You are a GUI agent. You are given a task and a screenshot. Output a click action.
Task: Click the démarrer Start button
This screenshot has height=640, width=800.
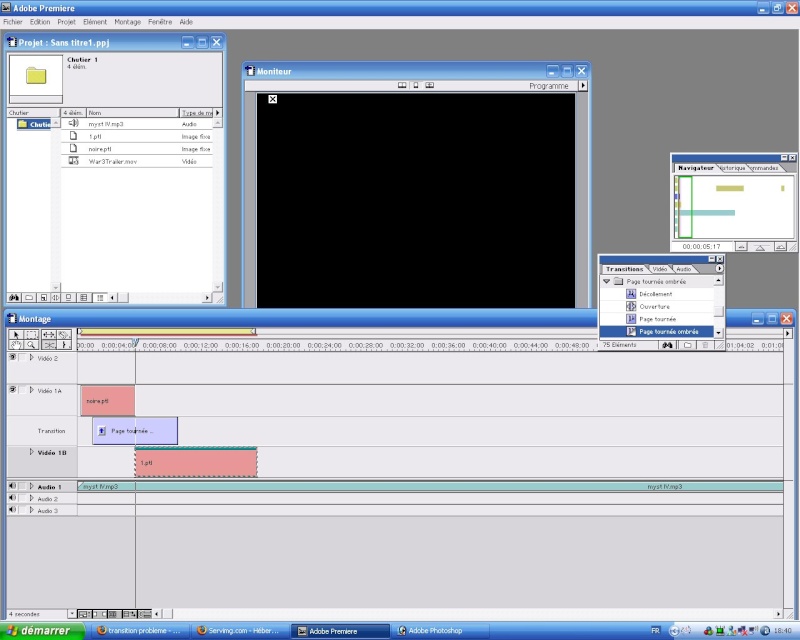coord(42,631)
